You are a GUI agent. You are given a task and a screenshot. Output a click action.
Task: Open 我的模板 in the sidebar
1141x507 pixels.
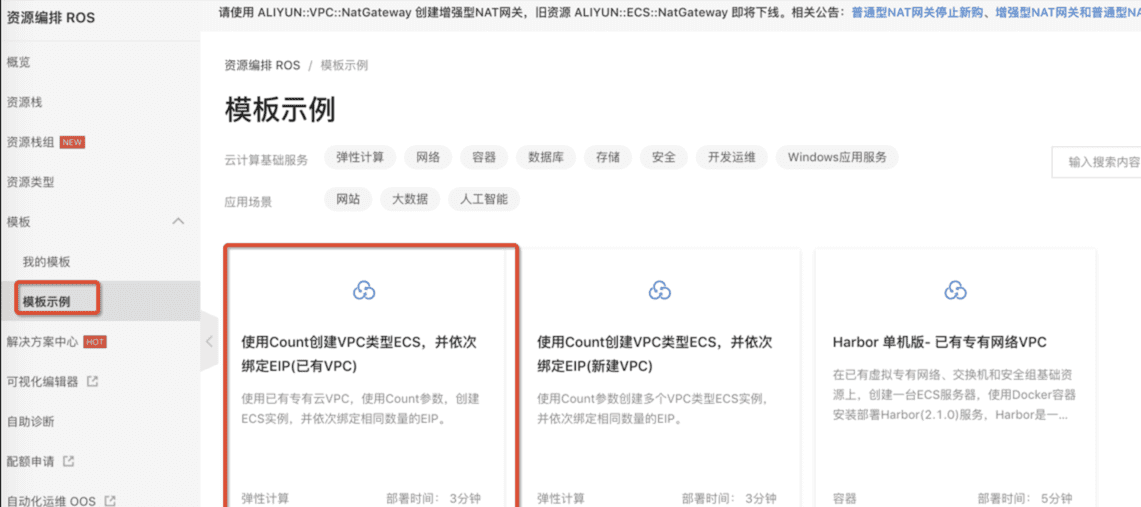point(47,262)
